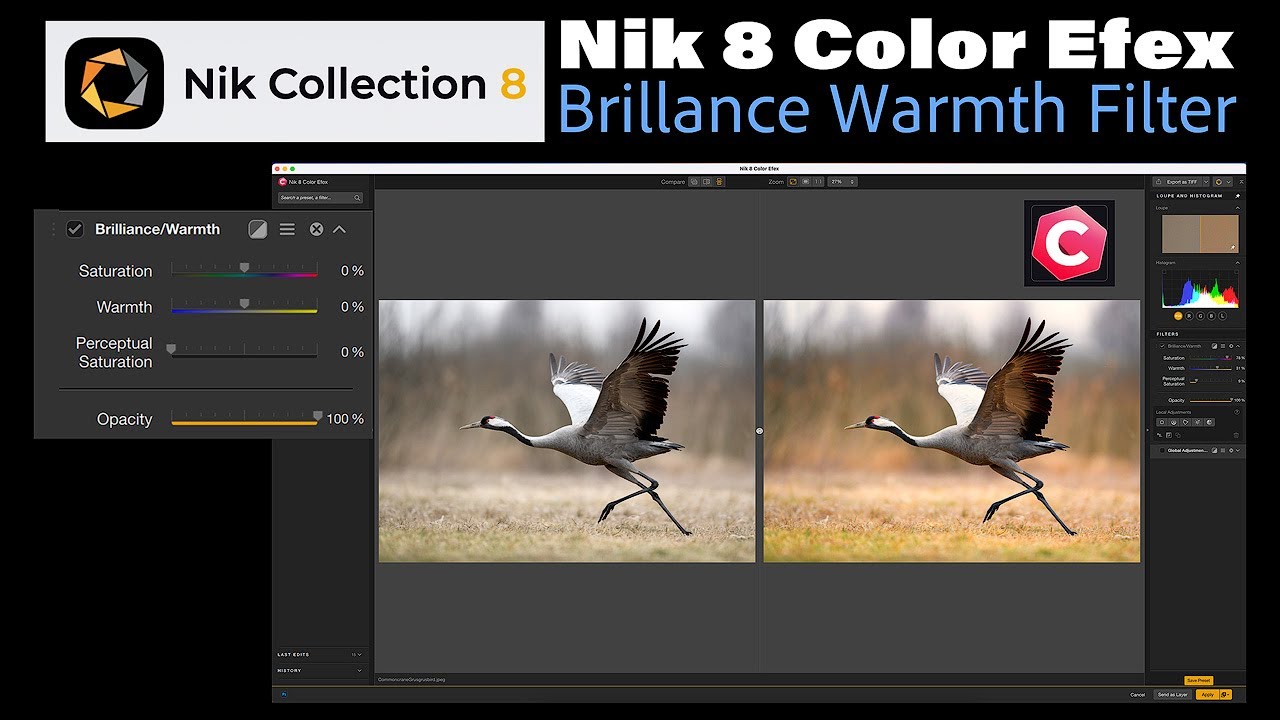Select the R histogram channel button
This screenshot has height=720, width=1280.
pyautogui.click(x=1189, y=316)
